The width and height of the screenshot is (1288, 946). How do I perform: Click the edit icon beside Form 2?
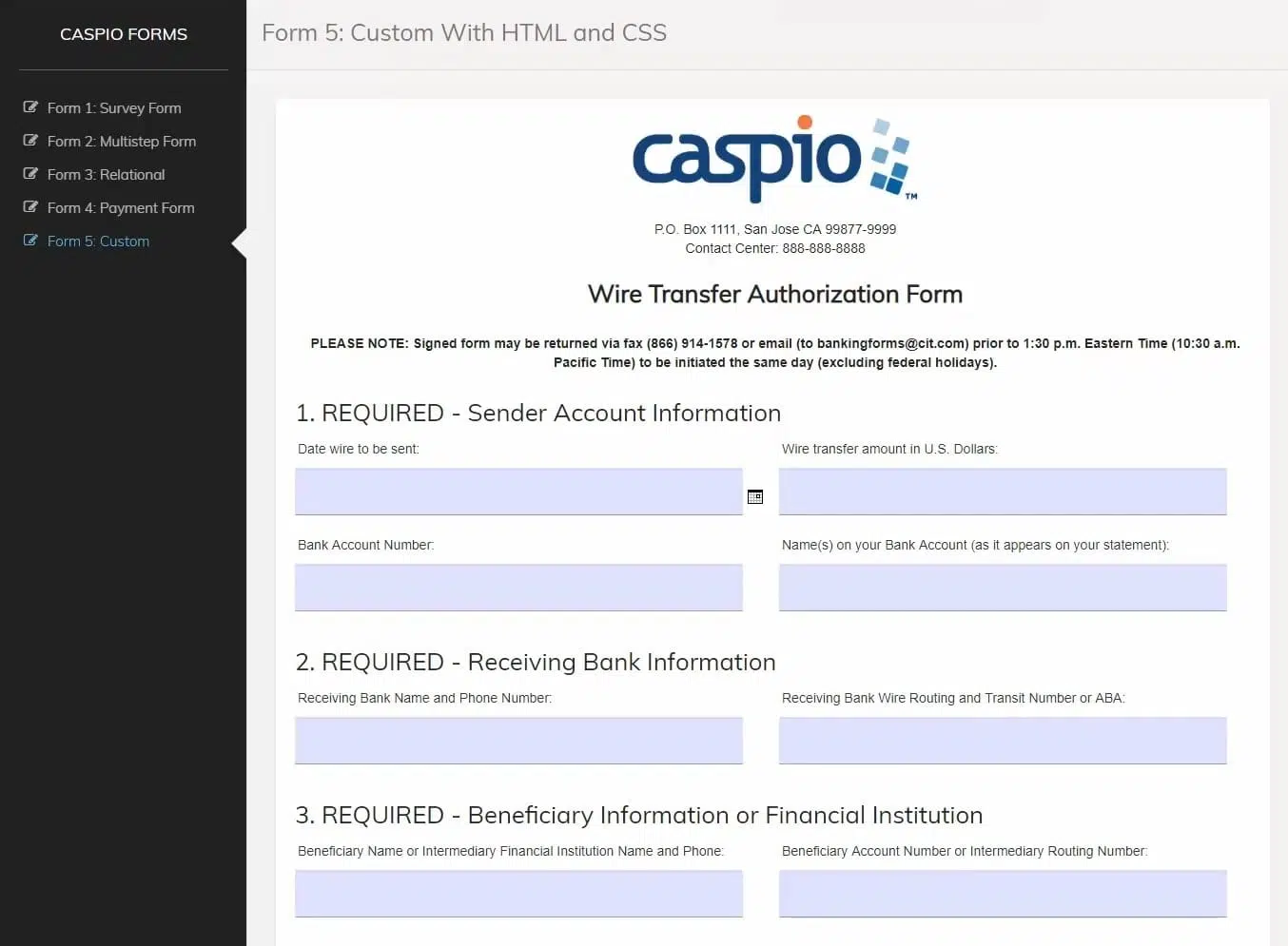[x=30, y=141]
